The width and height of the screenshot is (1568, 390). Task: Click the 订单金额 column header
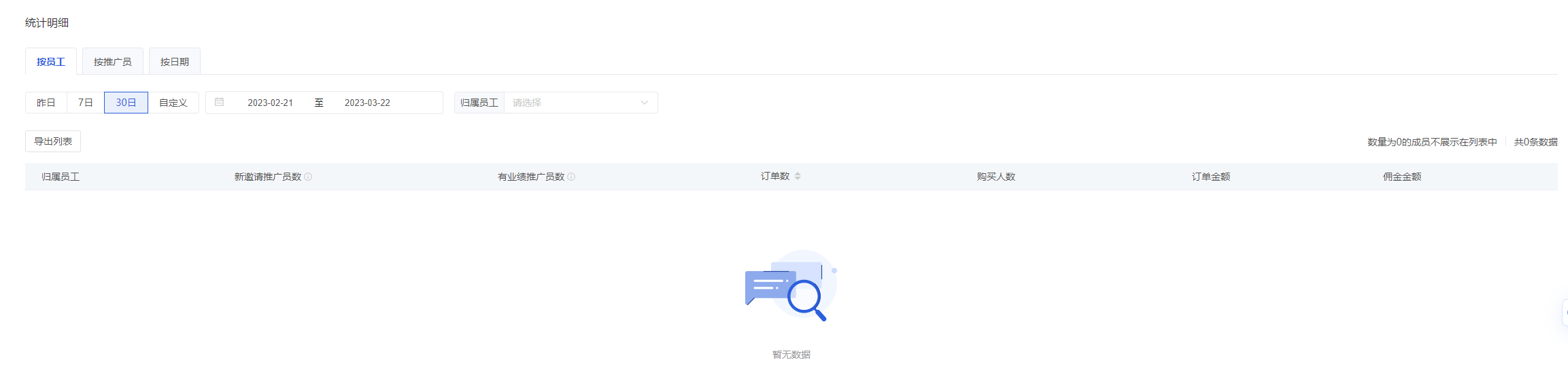click(1211, 177)
